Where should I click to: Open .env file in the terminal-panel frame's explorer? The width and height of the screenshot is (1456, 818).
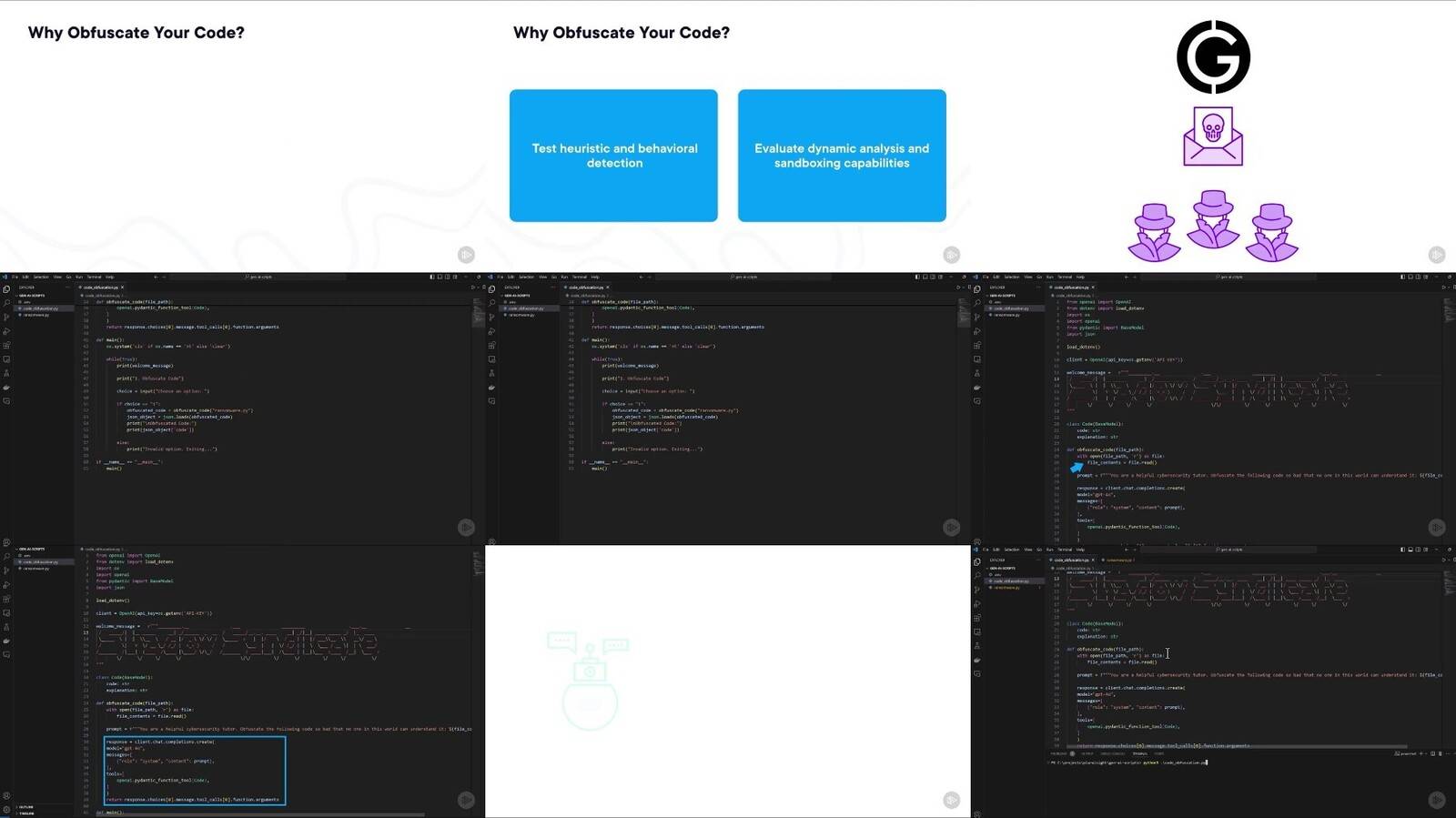[x=997, y=574]
